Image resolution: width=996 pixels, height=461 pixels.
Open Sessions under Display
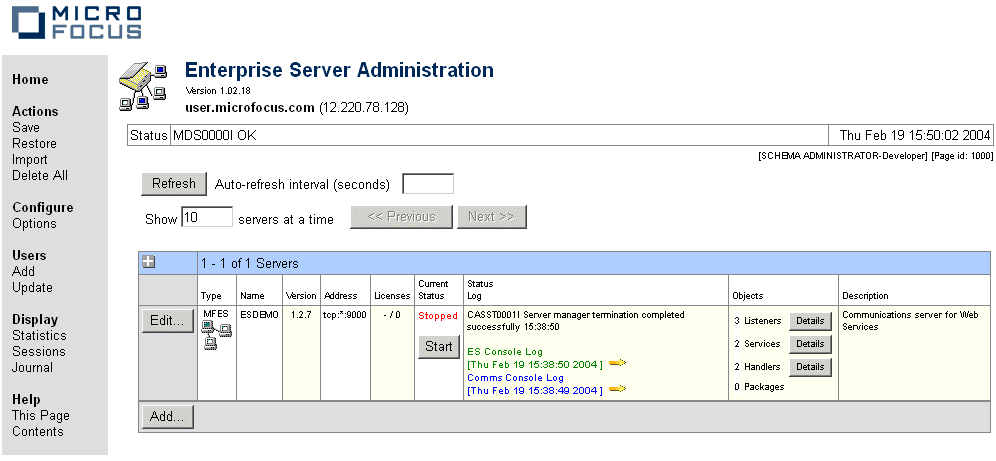pyautogui.click(x=39, y=351)
